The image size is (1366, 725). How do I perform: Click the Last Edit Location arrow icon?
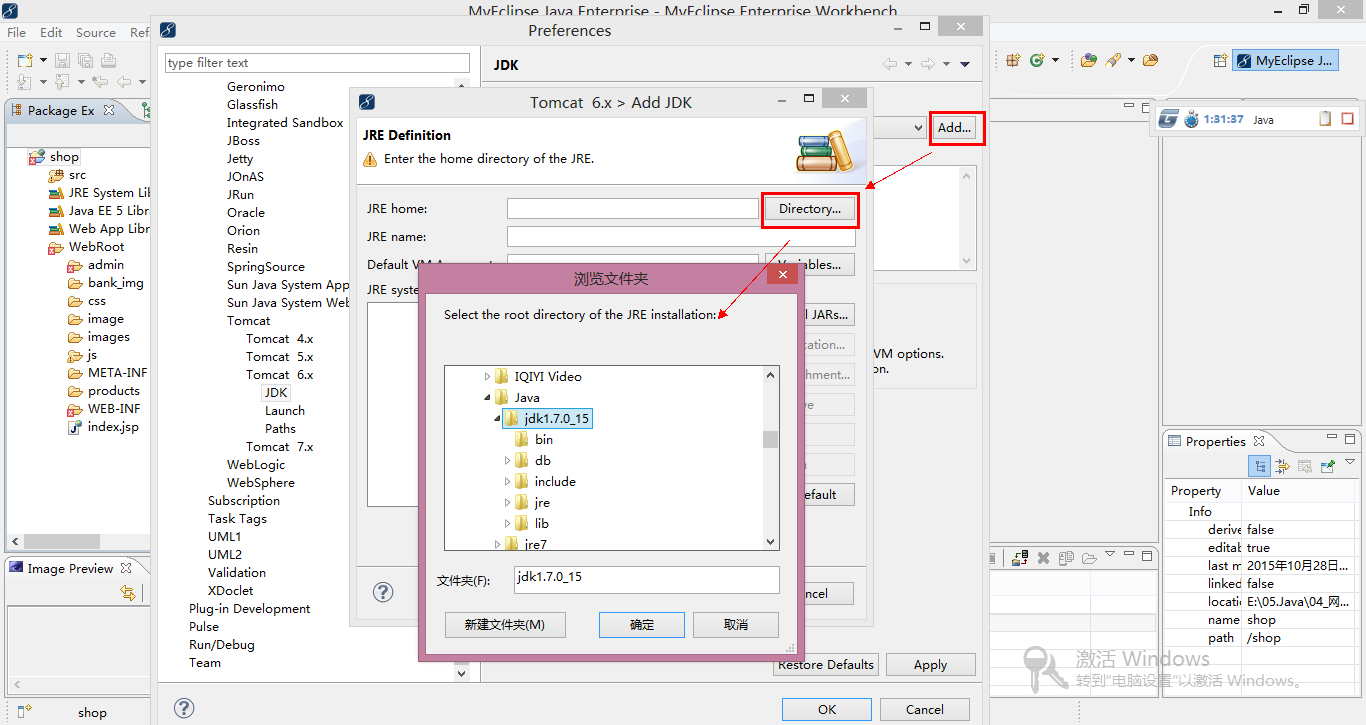(x=100, y=82)
